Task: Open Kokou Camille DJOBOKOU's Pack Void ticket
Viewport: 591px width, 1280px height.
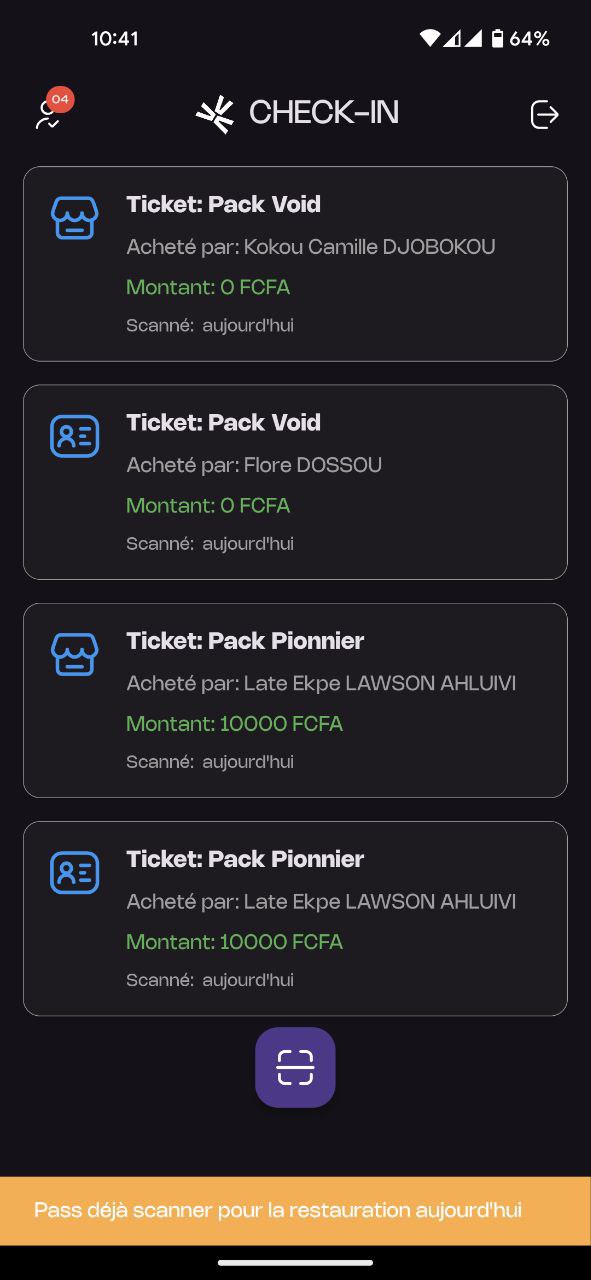Action: [295, 263]
